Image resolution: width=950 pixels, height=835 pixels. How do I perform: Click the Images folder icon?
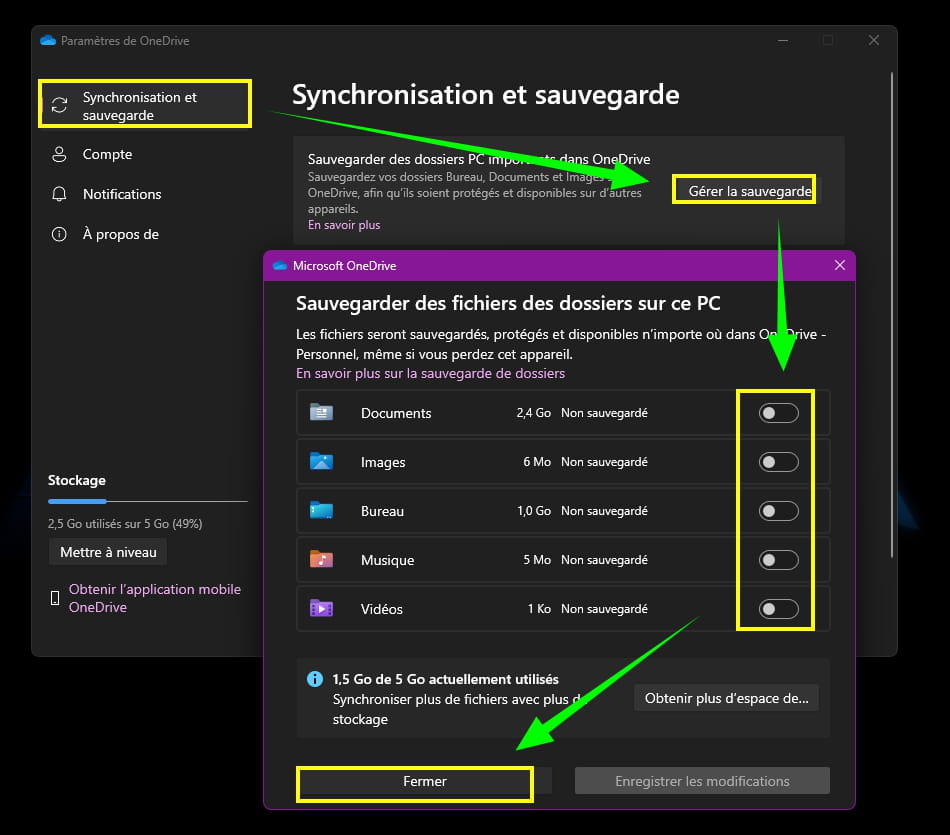point(321,461)
